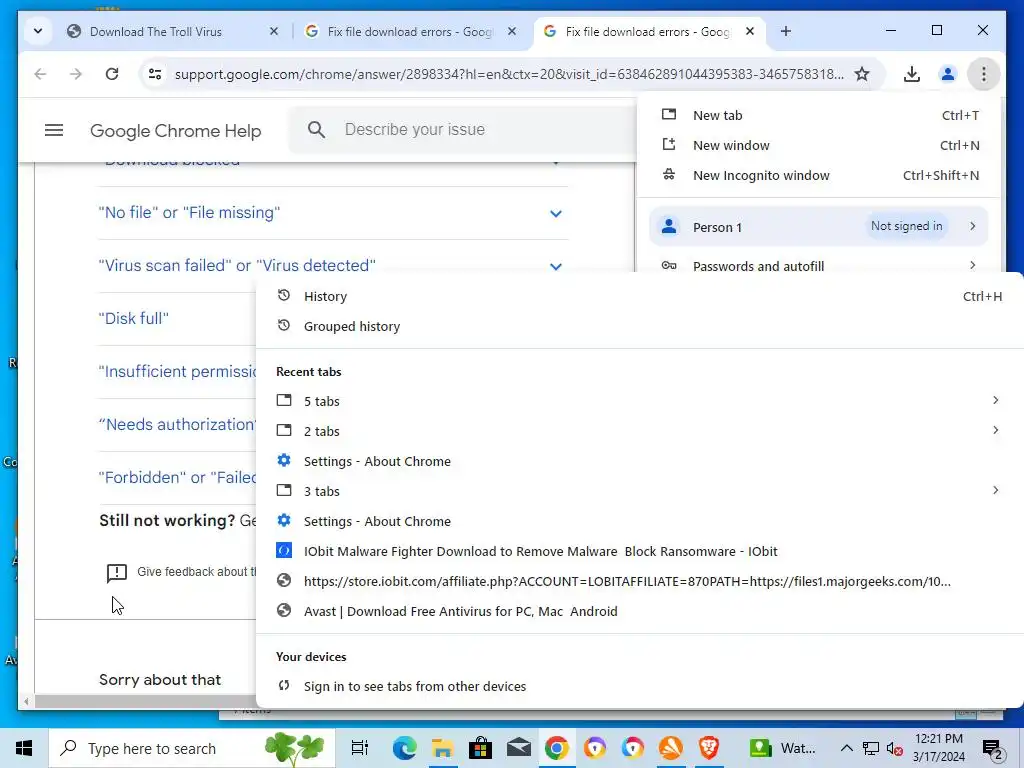Close the active Fix file download errors tab
Viewport: 1024px width, 768px height.
(750, 31)
